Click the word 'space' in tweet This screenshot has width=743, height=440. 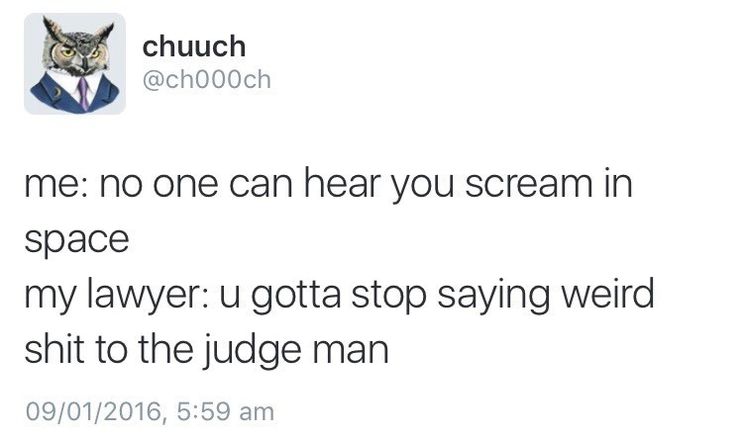77,240
